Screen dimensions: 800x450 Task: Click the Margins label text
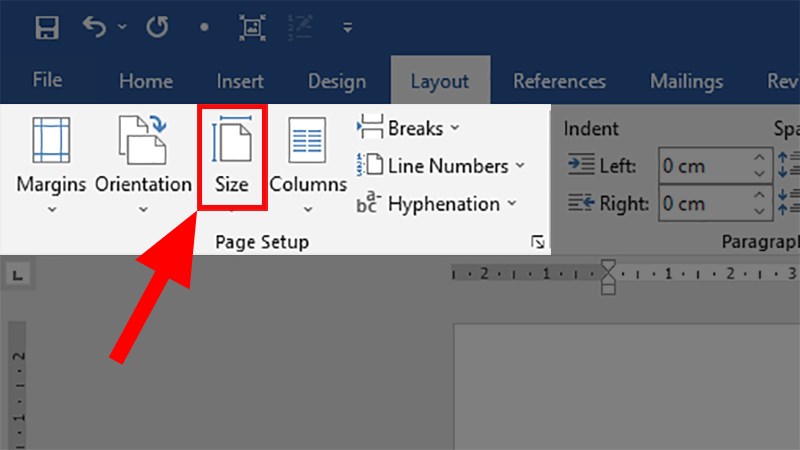[52, 185]
